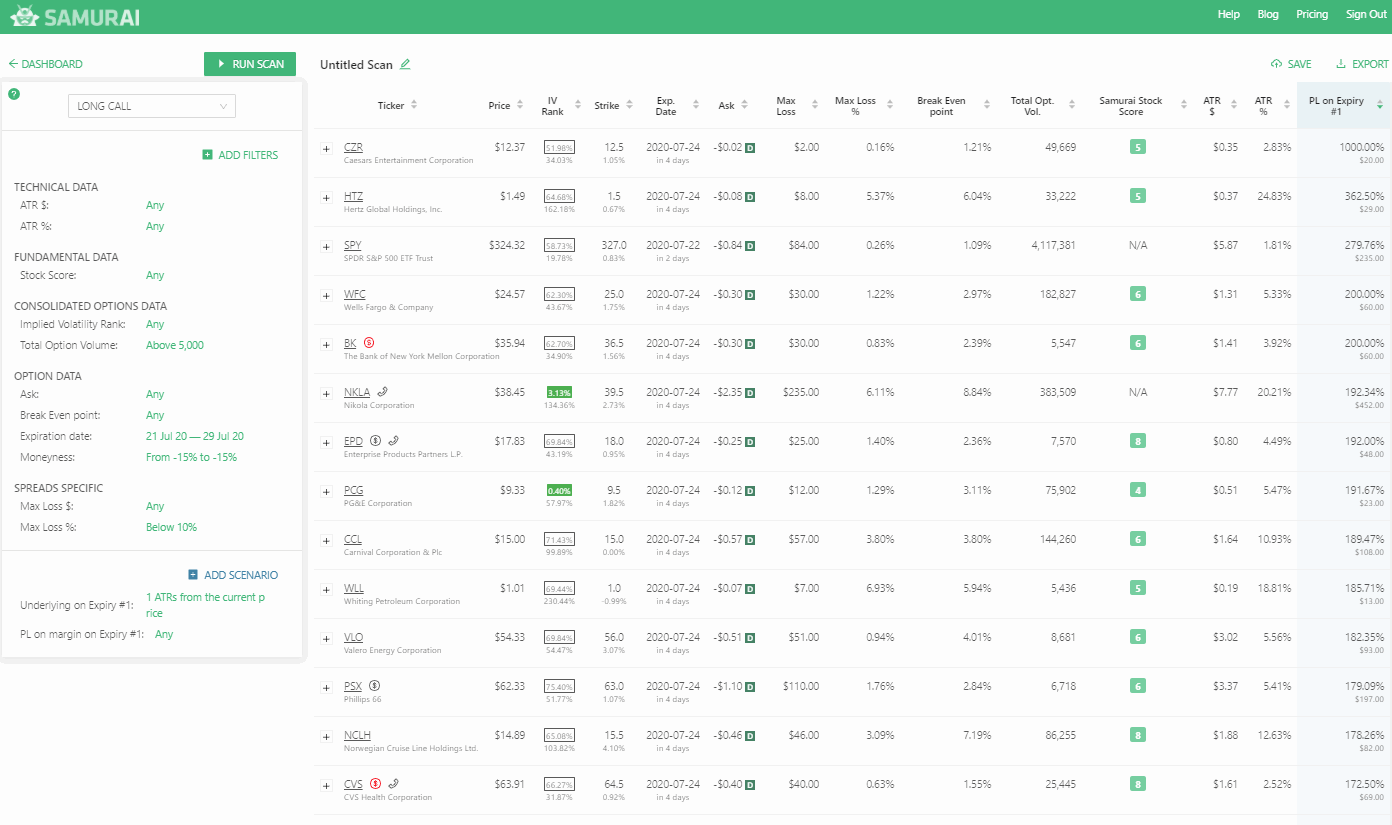Open the Blog link in header
Viewport: 1392px width, 825px height.
pos(1268,14)
